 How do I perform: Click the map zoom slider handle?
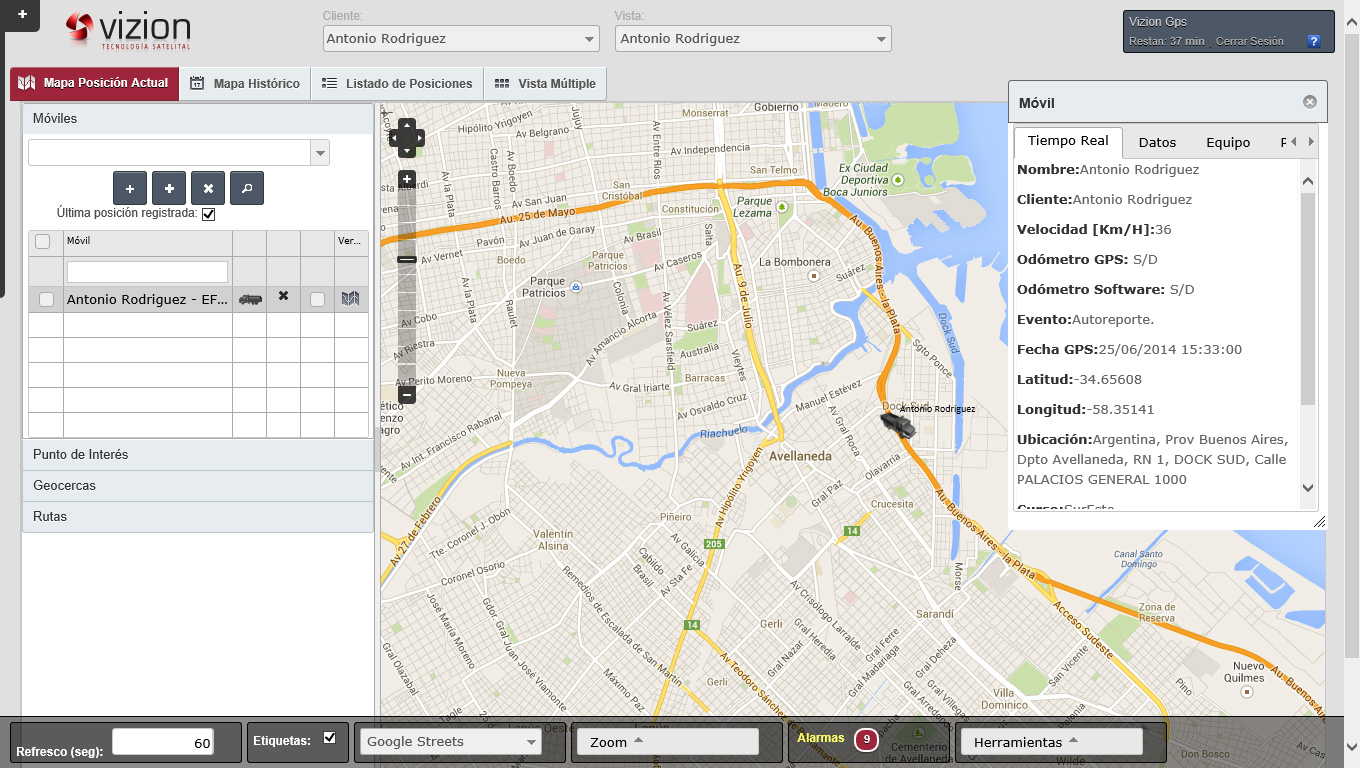(x=407, y=260)
